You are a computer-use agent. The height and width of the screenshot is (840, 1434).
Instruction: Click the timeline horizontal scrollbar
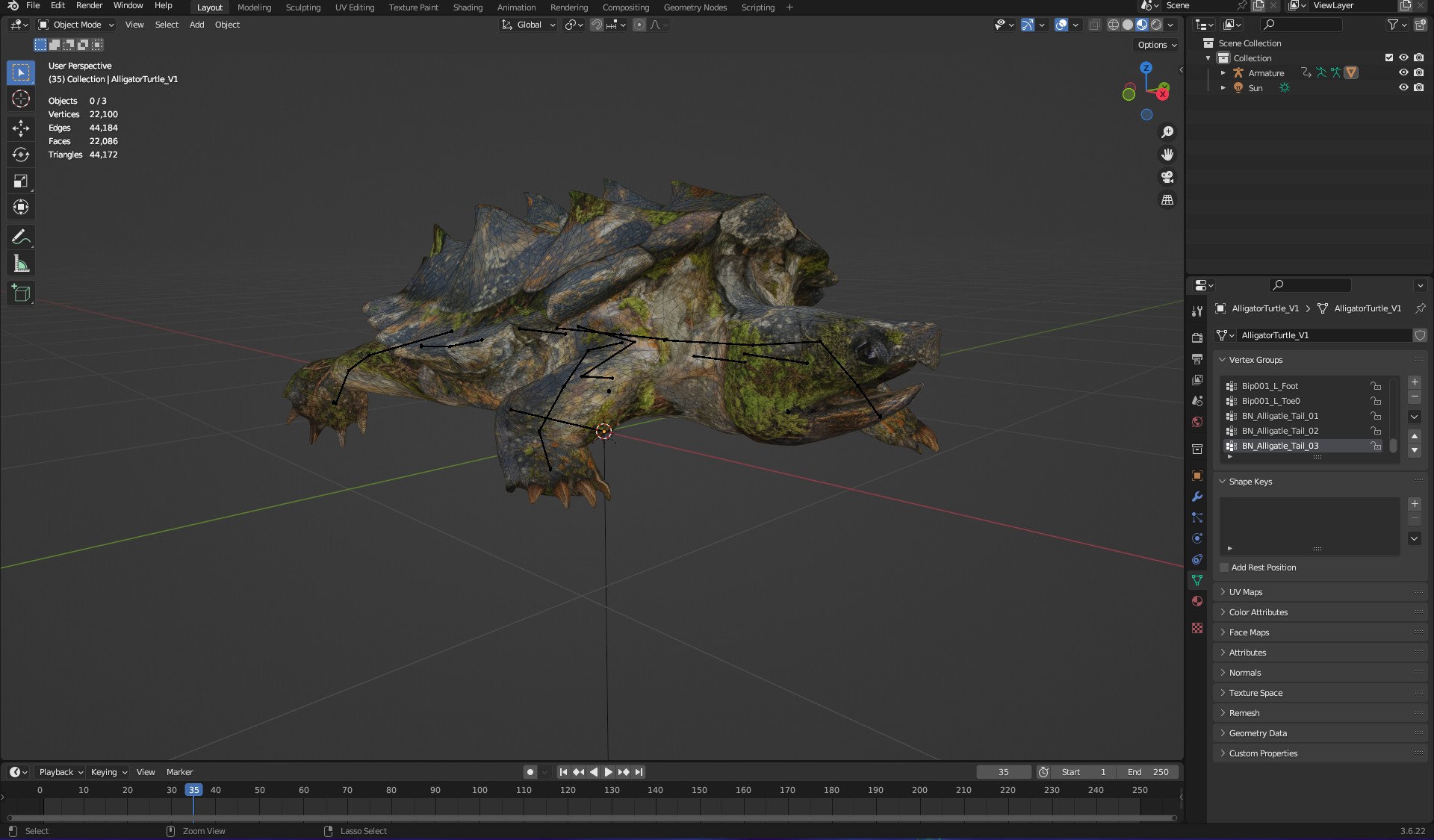(592, 818)
